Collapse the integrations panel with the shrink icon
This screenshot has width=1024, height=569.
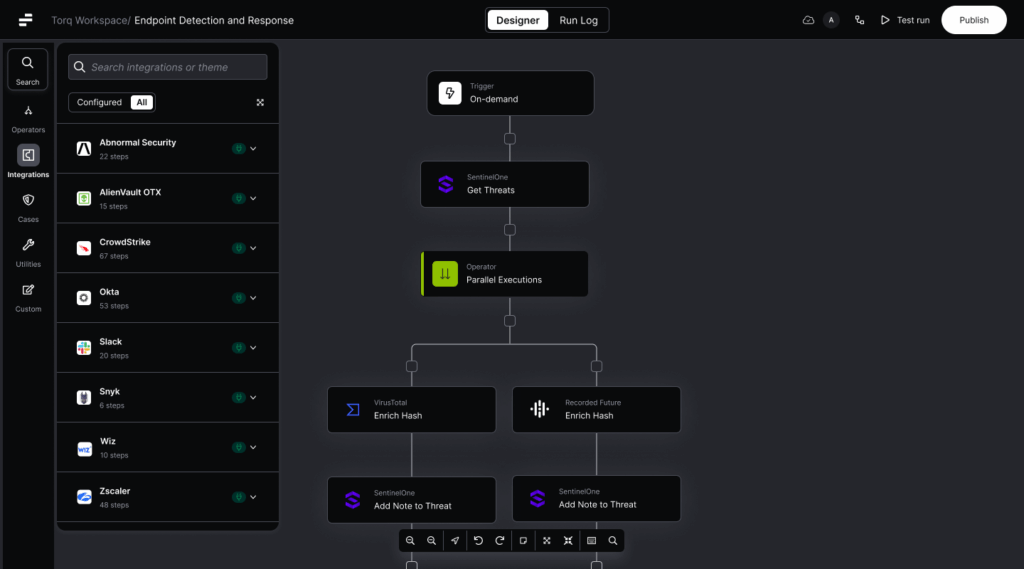[x=260, y=102]
